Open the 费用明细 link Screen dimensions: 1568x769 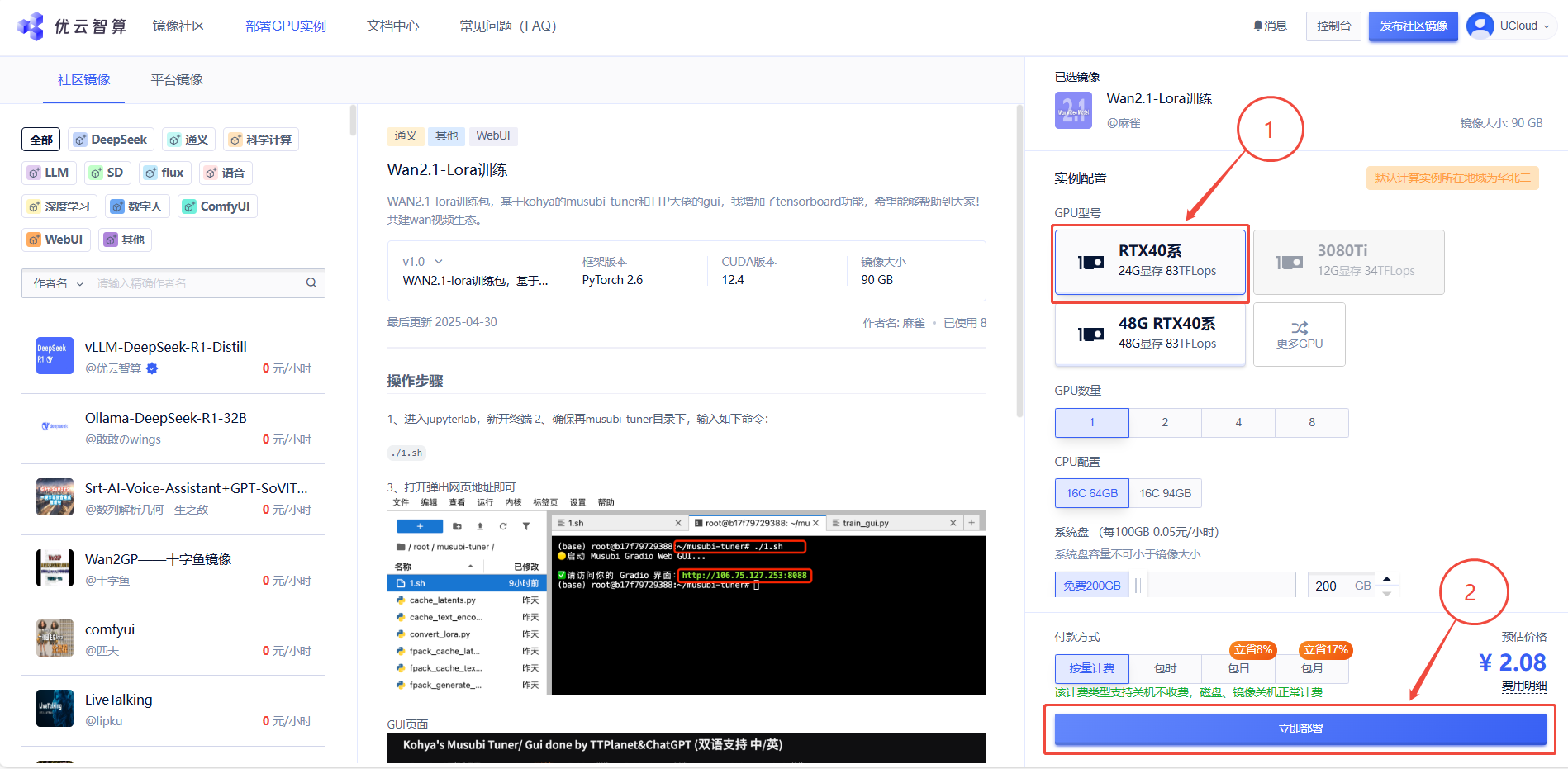[x=1523, y=686]
